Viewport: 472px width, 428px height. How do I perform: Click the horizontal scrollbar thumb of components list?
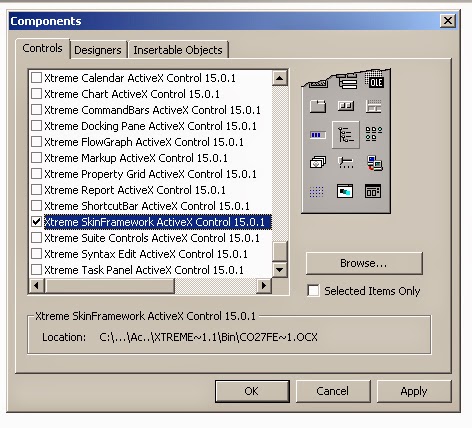tap(110, 286)
